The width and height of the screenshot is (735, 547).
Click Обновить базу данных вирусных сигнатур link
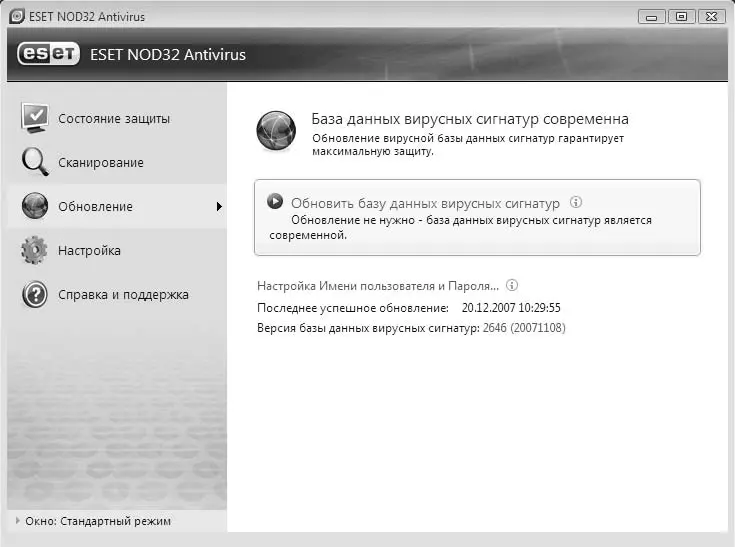coord(425,203)
